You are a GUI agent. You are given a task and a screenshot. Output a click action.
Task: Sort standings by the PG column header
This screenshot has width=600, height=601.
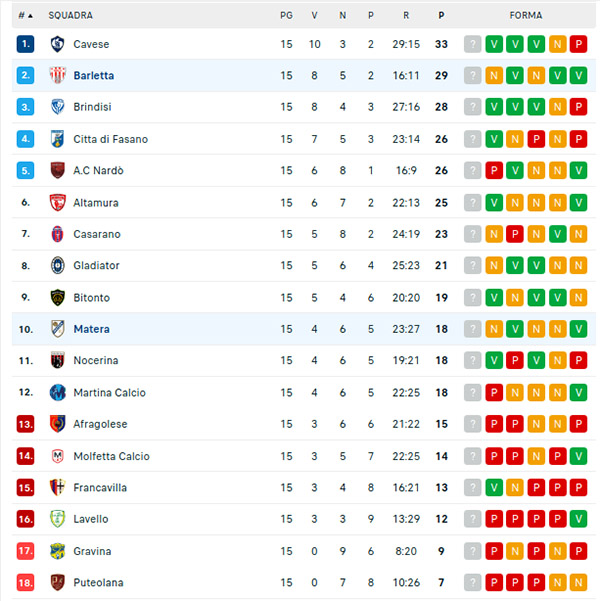click(x=286, y=15)
